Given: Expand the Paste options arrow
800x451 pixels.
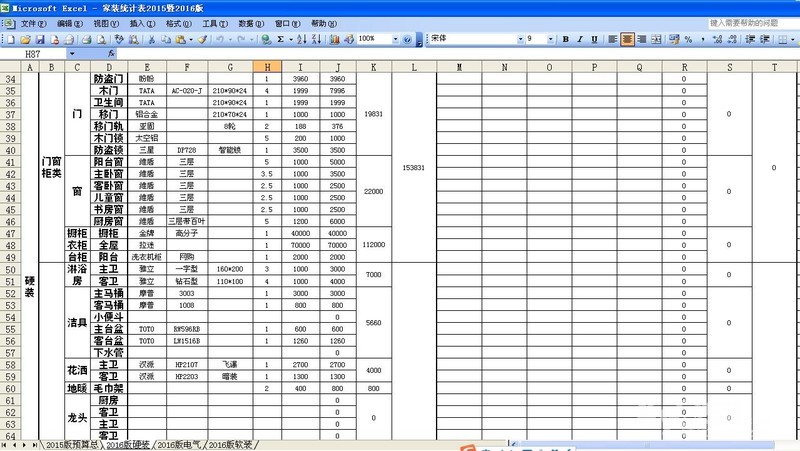Looking at the screenshot, I should pyautogui.click(x=191, y=39).
